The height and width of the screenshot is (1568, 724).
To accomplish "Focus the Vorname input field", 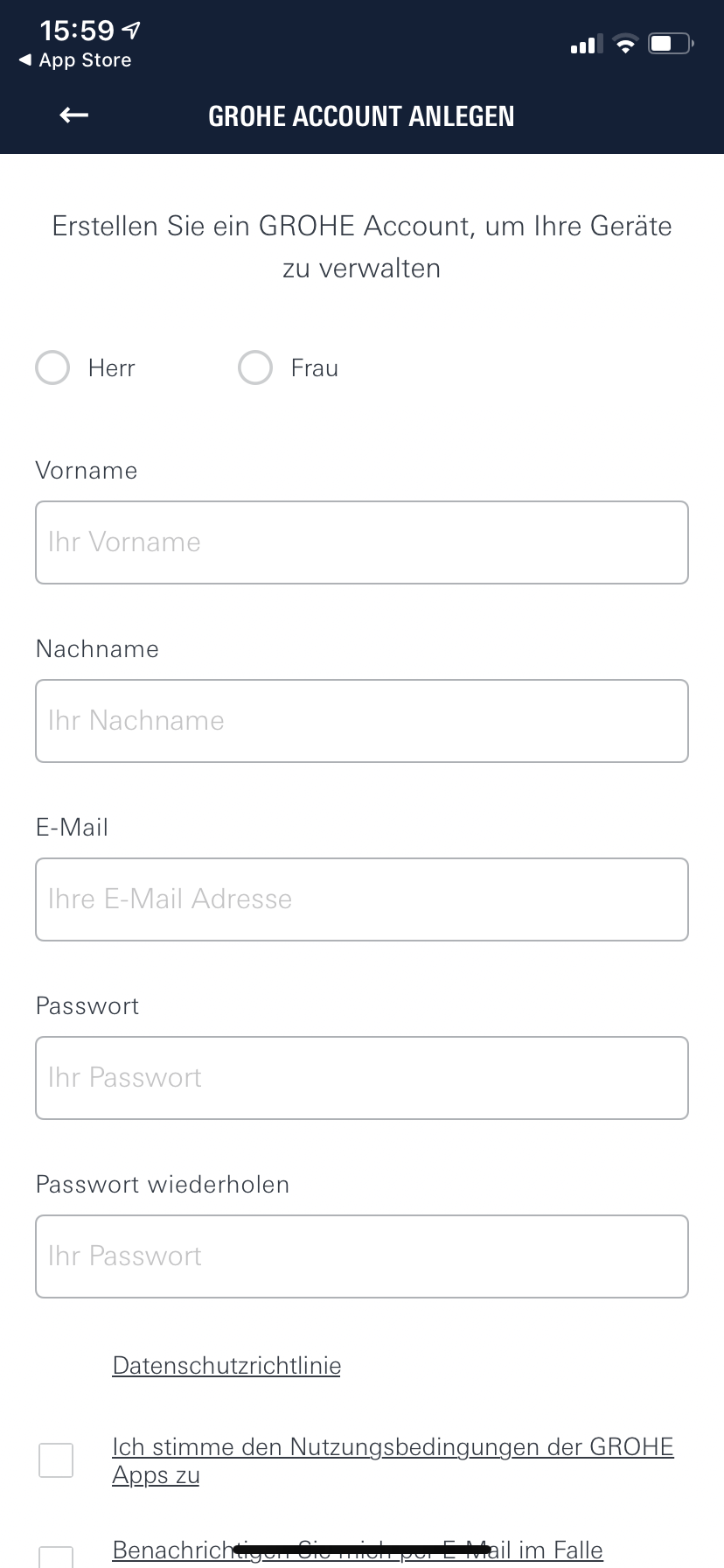I will [362, 542].
